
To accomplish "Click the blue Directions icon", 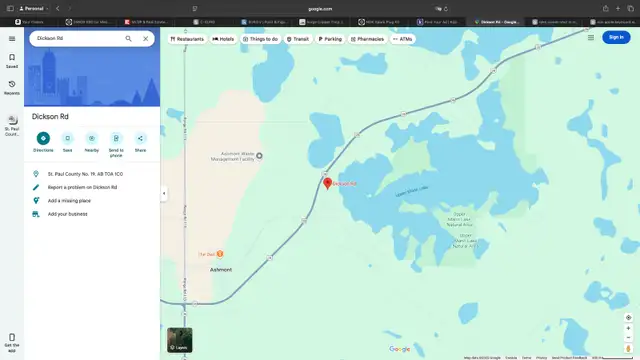I will coord(43,138).
